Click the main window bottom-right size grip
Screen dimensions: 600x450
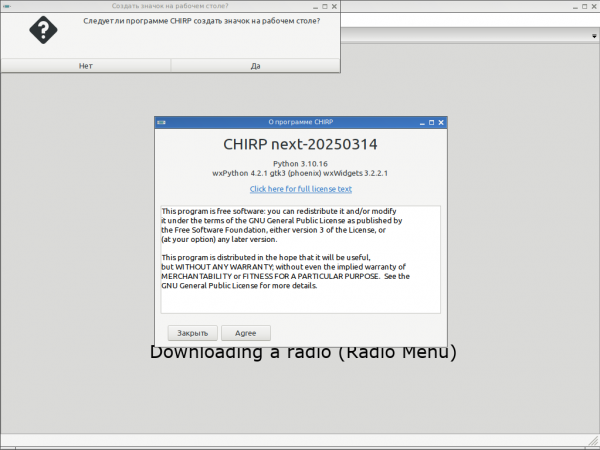coord(593,440)
